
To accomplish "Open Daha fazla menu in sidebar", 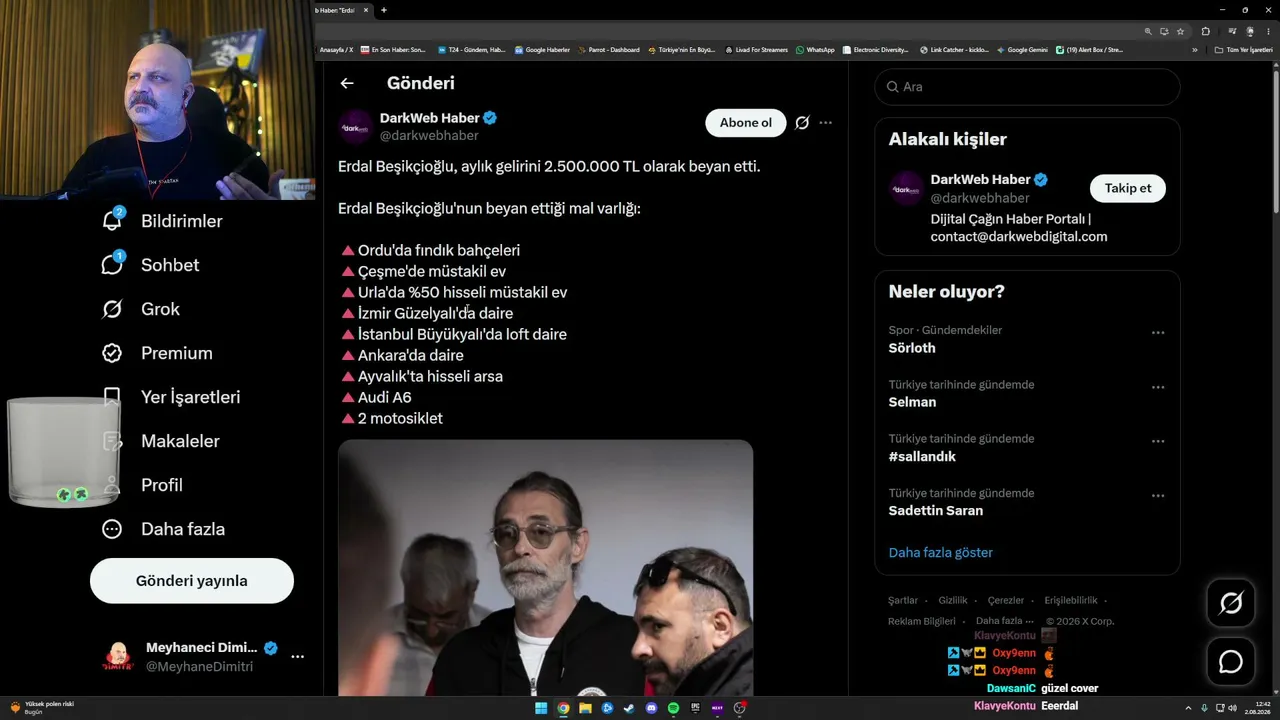I will [163, 529].
